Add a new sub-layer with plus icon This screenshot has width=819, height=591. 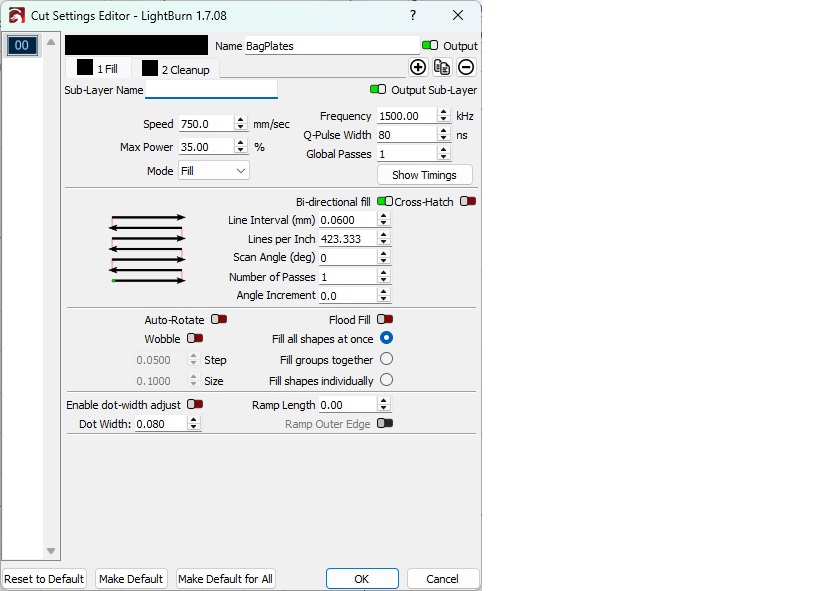tap(418, 67)
